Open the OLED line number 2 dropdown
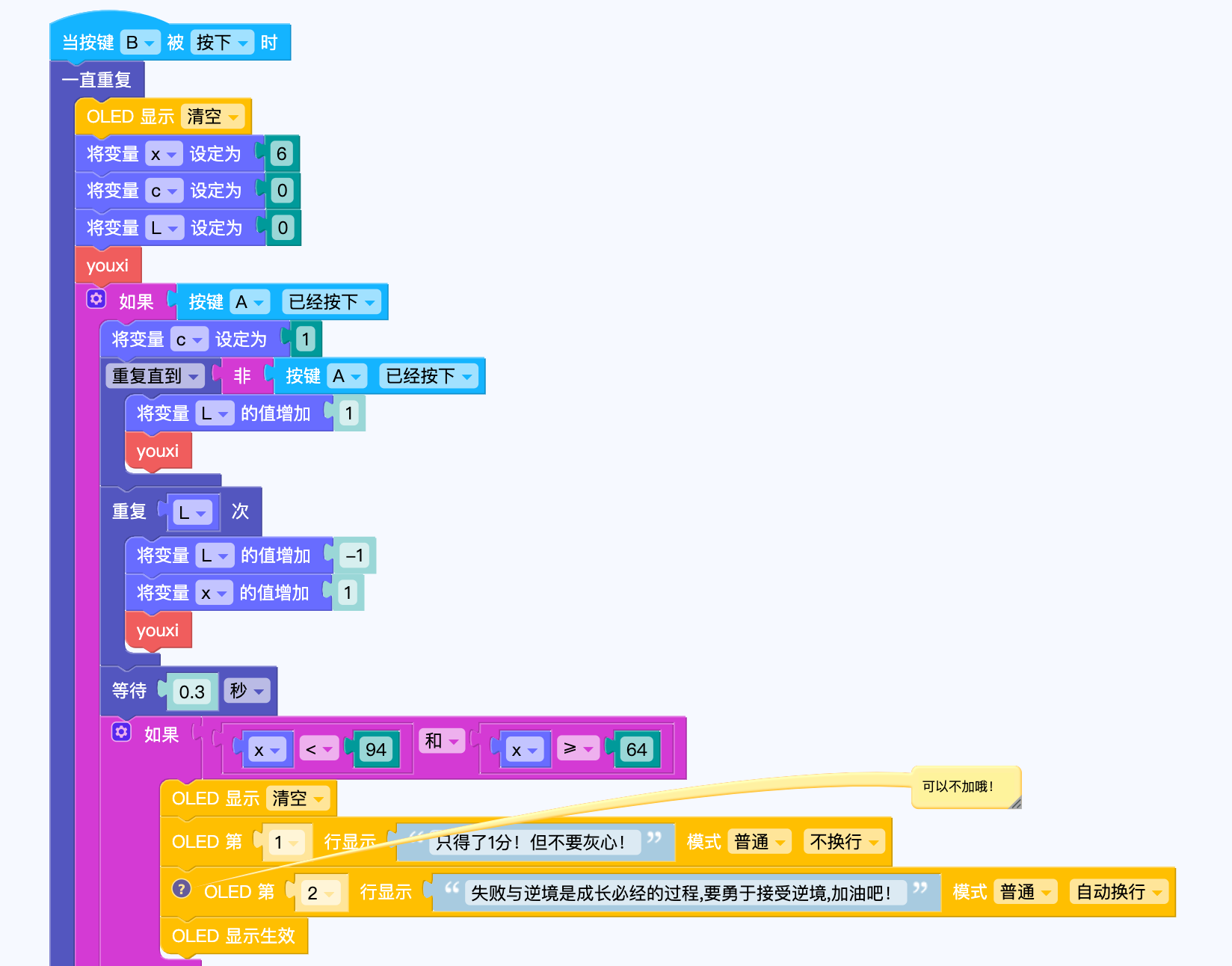 pyautogui.click(x=321, y=893)
